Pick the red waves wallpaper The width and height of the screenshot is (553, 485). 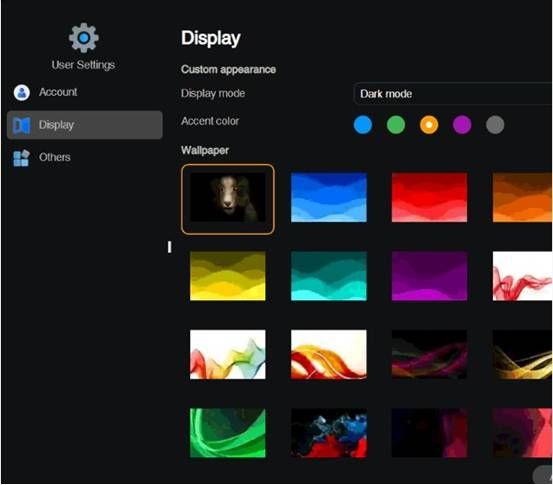click(x=429, y=198)
